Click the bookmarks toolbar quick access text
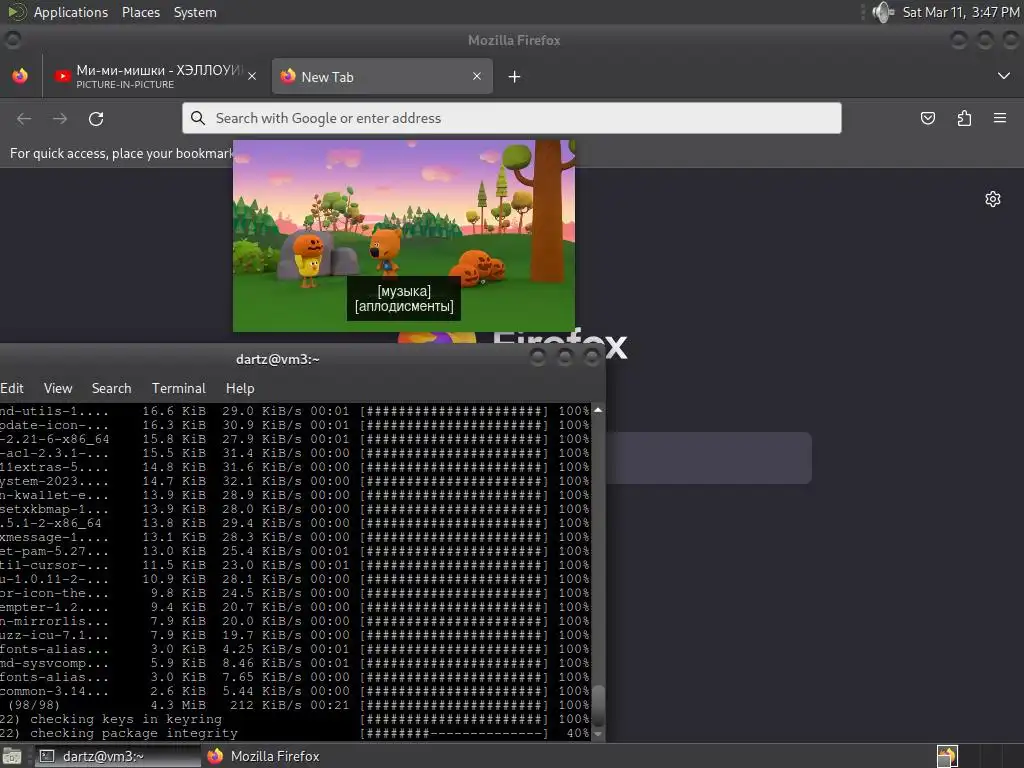Image resolution: width=1024 pixels, height=768 pixels. click(x=121, y=153)
